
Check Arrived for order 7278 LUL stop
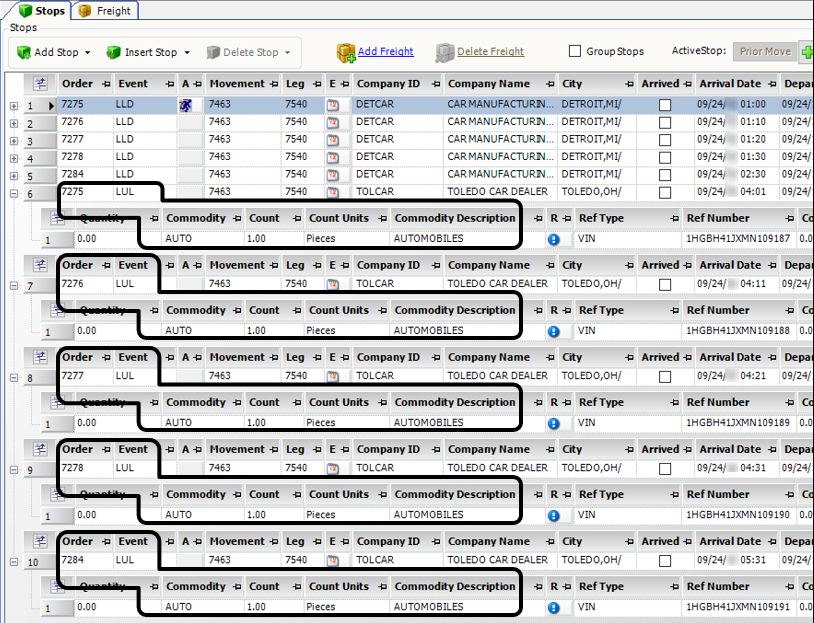coord(664,469)
